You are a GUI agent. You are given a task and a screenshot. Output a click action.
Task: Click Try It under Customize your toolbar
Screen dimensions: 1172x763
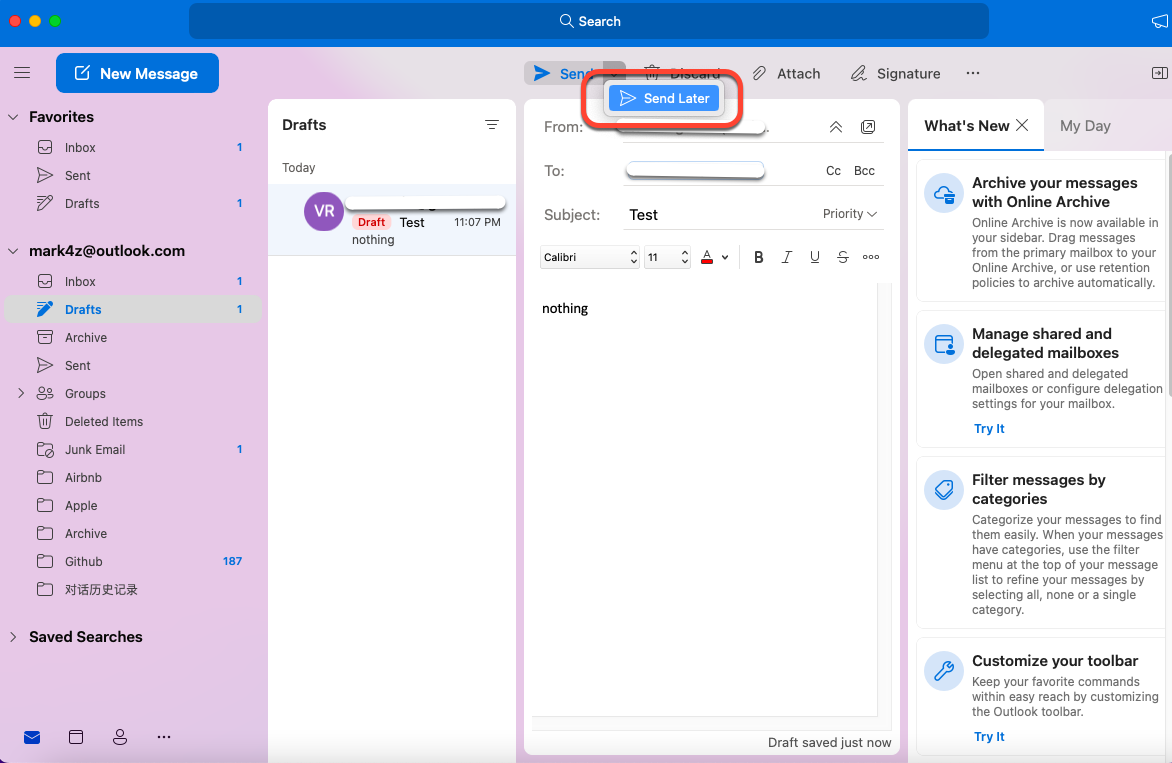[x=989, y=737]
